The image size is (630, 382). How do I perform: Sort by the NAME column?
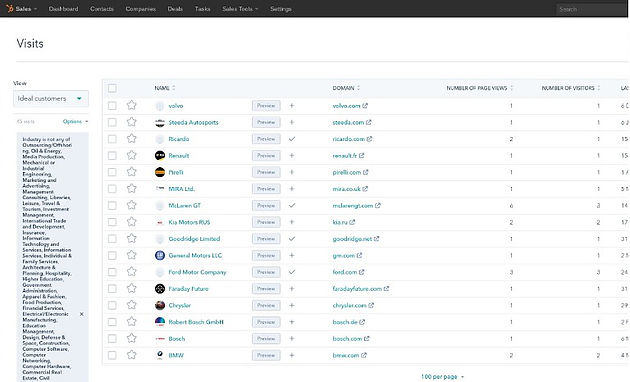(x=165, y=88)
